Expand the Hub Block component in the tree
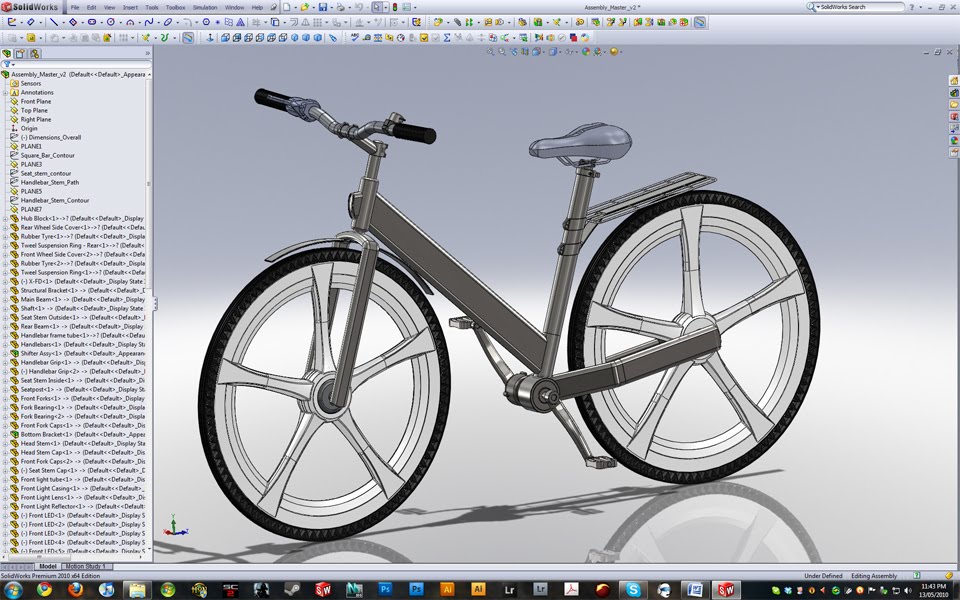Viewport: 960px width, 600px height. 5,219
